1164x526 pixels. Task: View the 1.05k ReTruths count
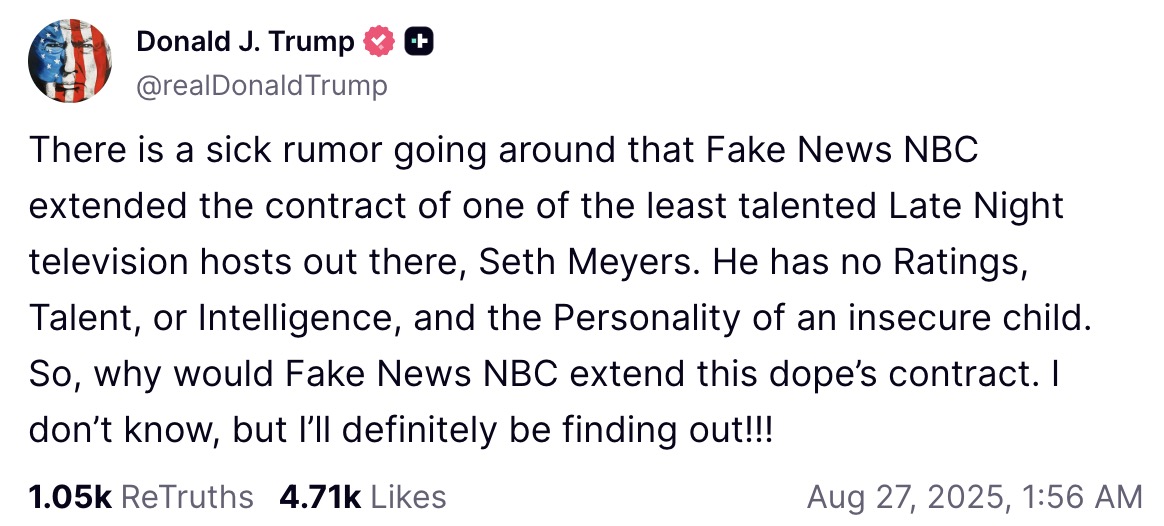(x=70, y=497)
